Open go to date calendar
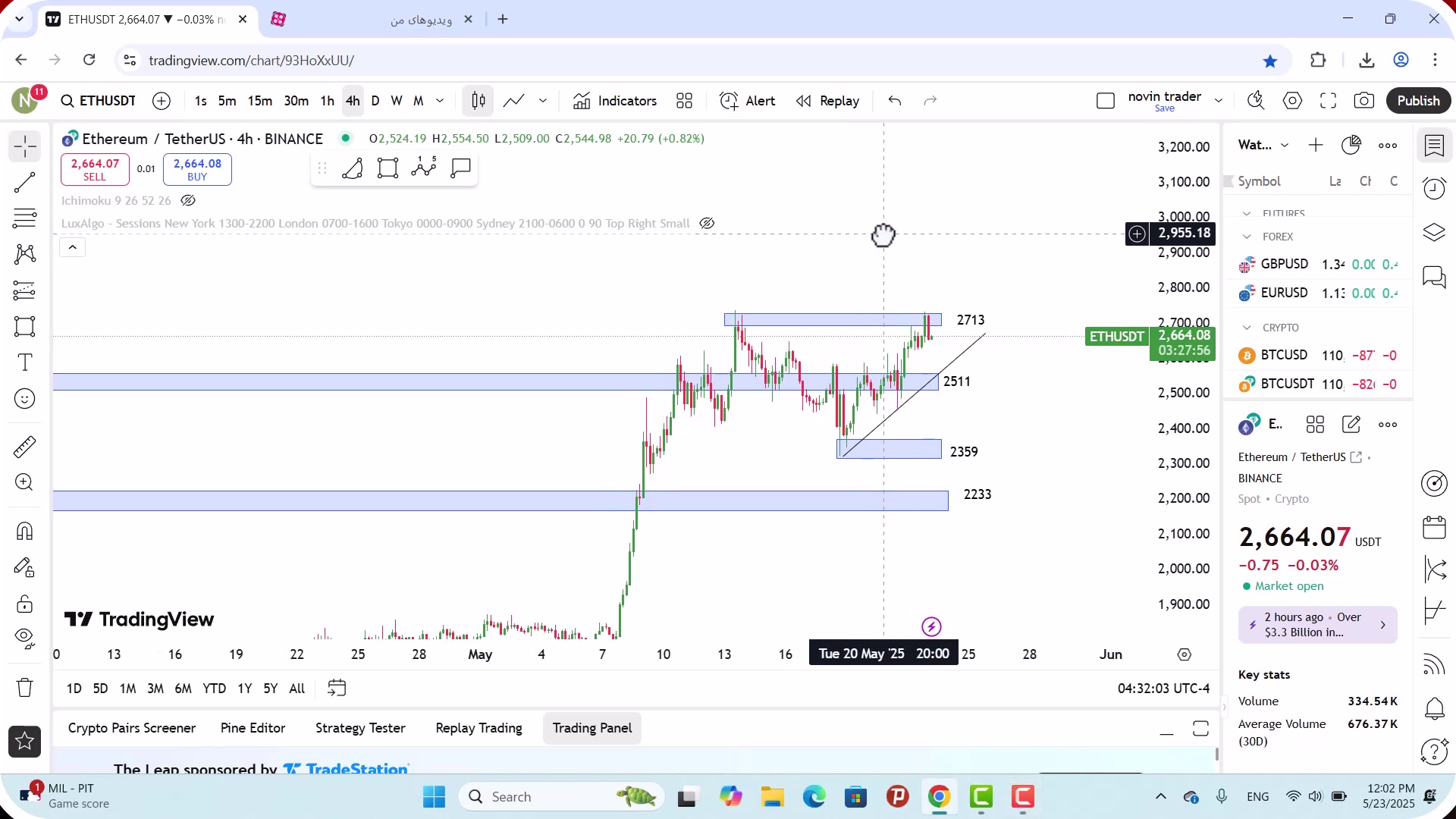Screen dimensions: 1456x819 coord(337,689)
